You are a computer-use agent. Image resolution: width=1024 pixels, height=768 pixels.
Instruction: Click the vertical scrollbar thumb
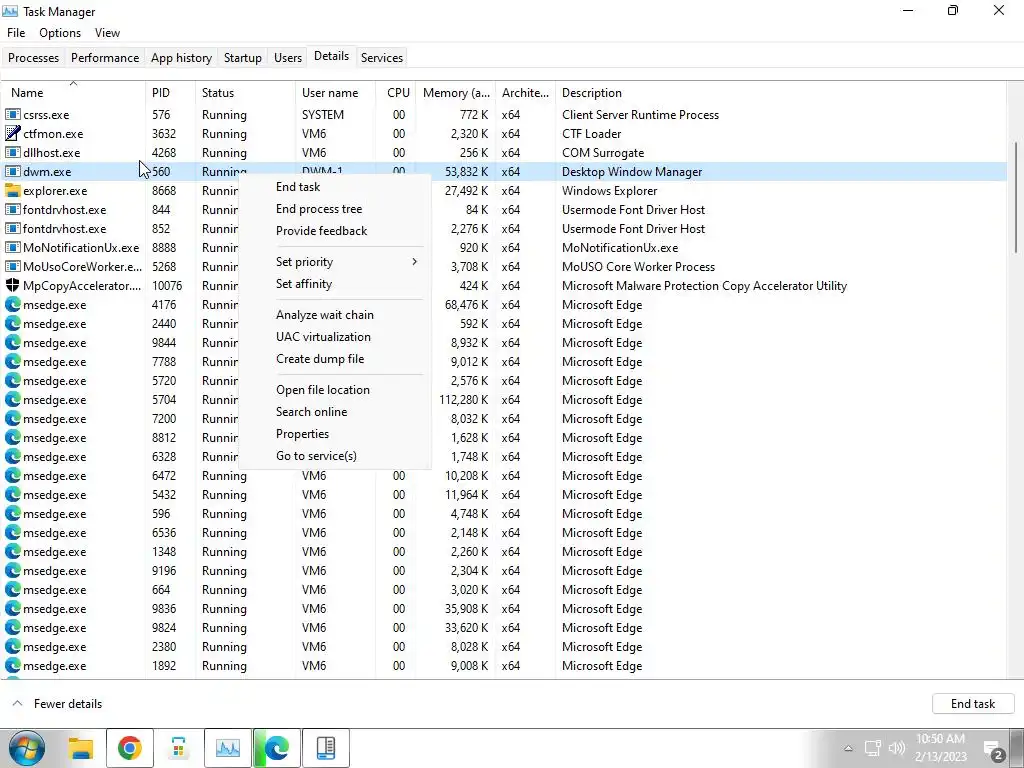pyautogui.click(x=1016, y=197)
